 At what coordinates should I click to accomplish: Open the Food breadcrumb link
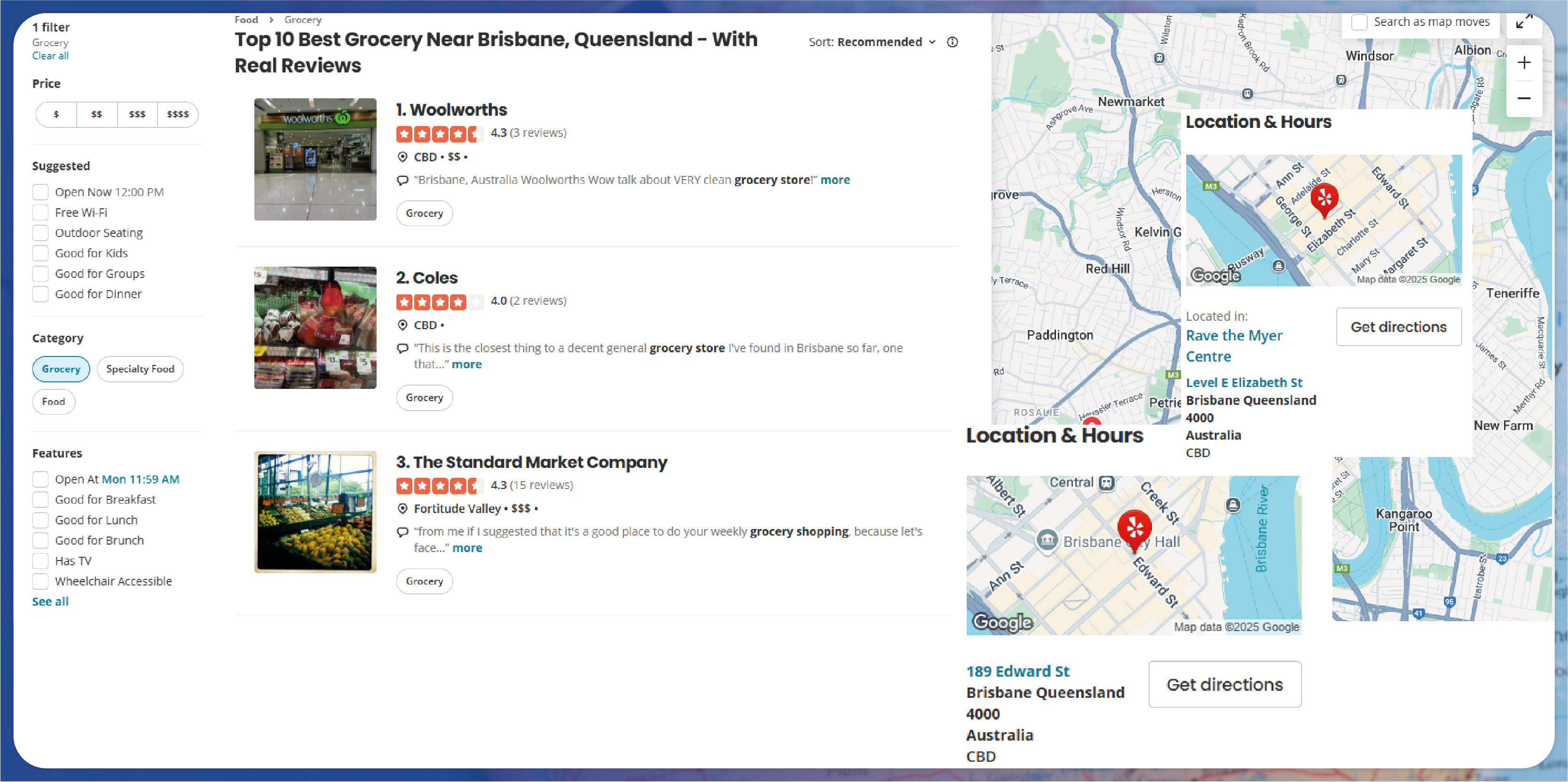pyautogui.click(x=246, y=20)
